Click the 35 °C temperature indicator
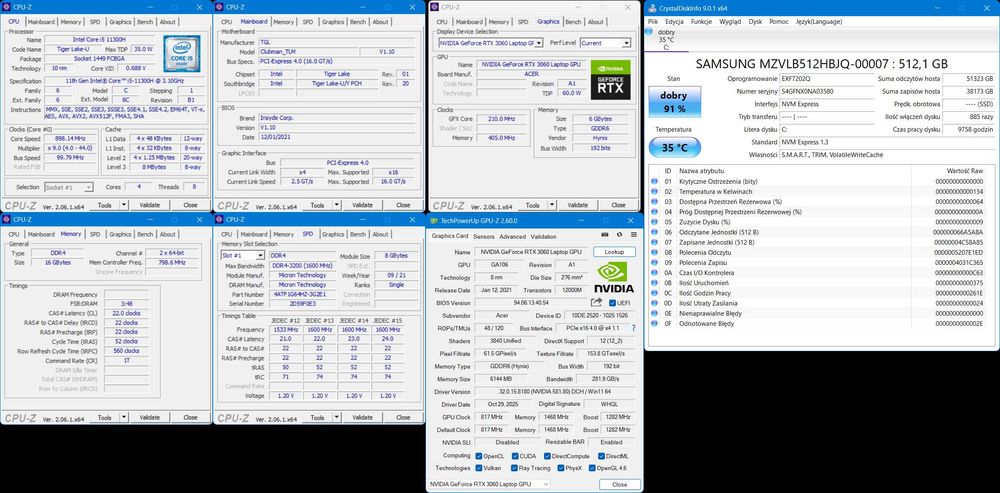Screen dimensions: 1000x493 675,147
